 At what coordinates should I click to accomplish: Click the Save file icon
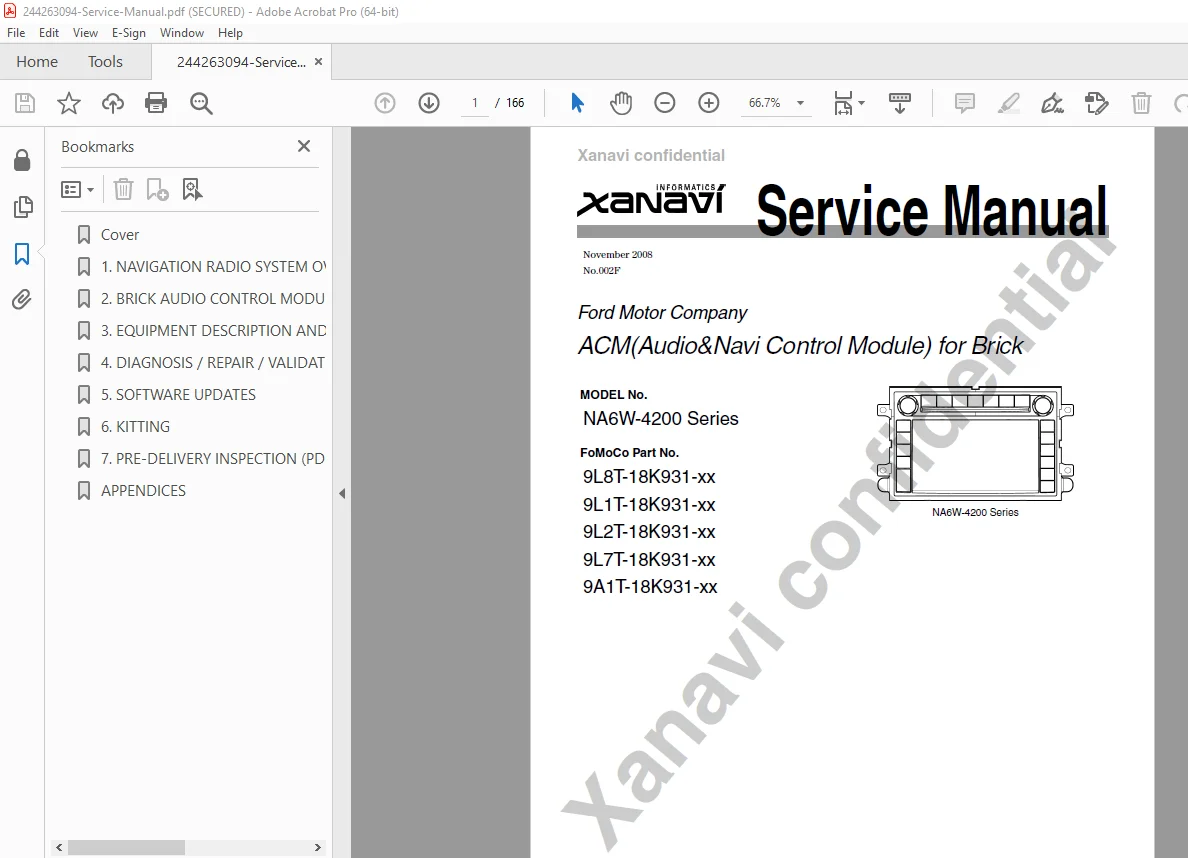(x=25, y=103)
